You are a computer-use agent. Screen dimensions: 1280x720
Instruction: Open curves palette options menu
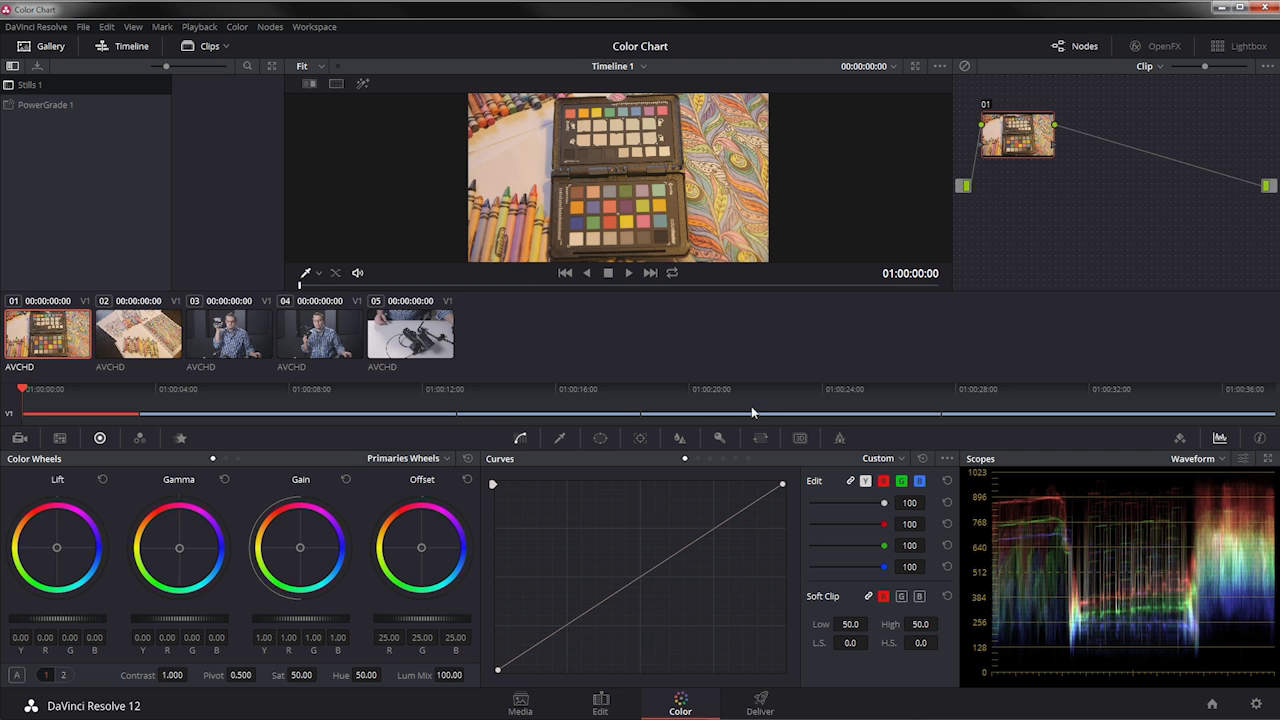(947, 459)
